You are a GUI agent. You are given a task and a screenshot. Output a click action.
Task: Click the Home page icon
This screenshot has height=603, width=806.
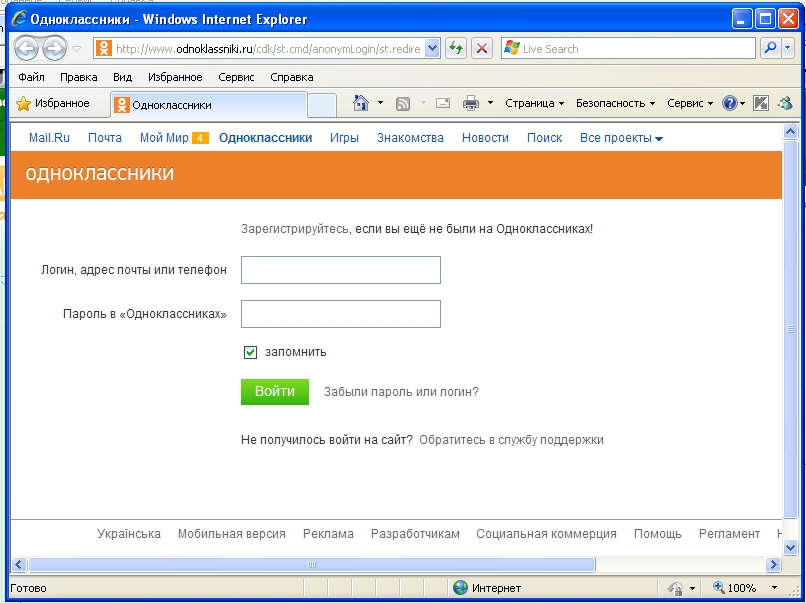[361, 103]
